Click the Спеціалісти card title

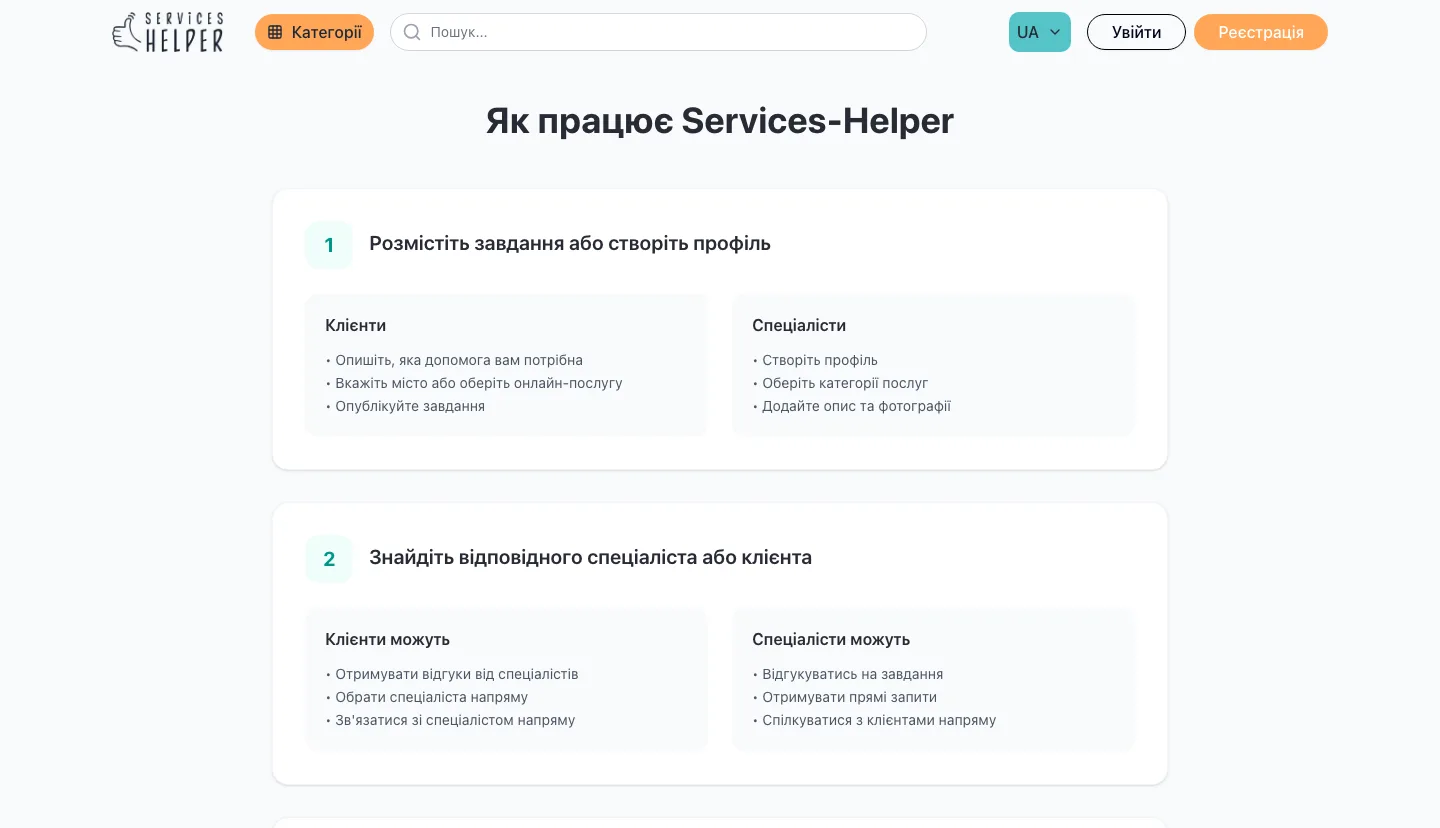799,325
